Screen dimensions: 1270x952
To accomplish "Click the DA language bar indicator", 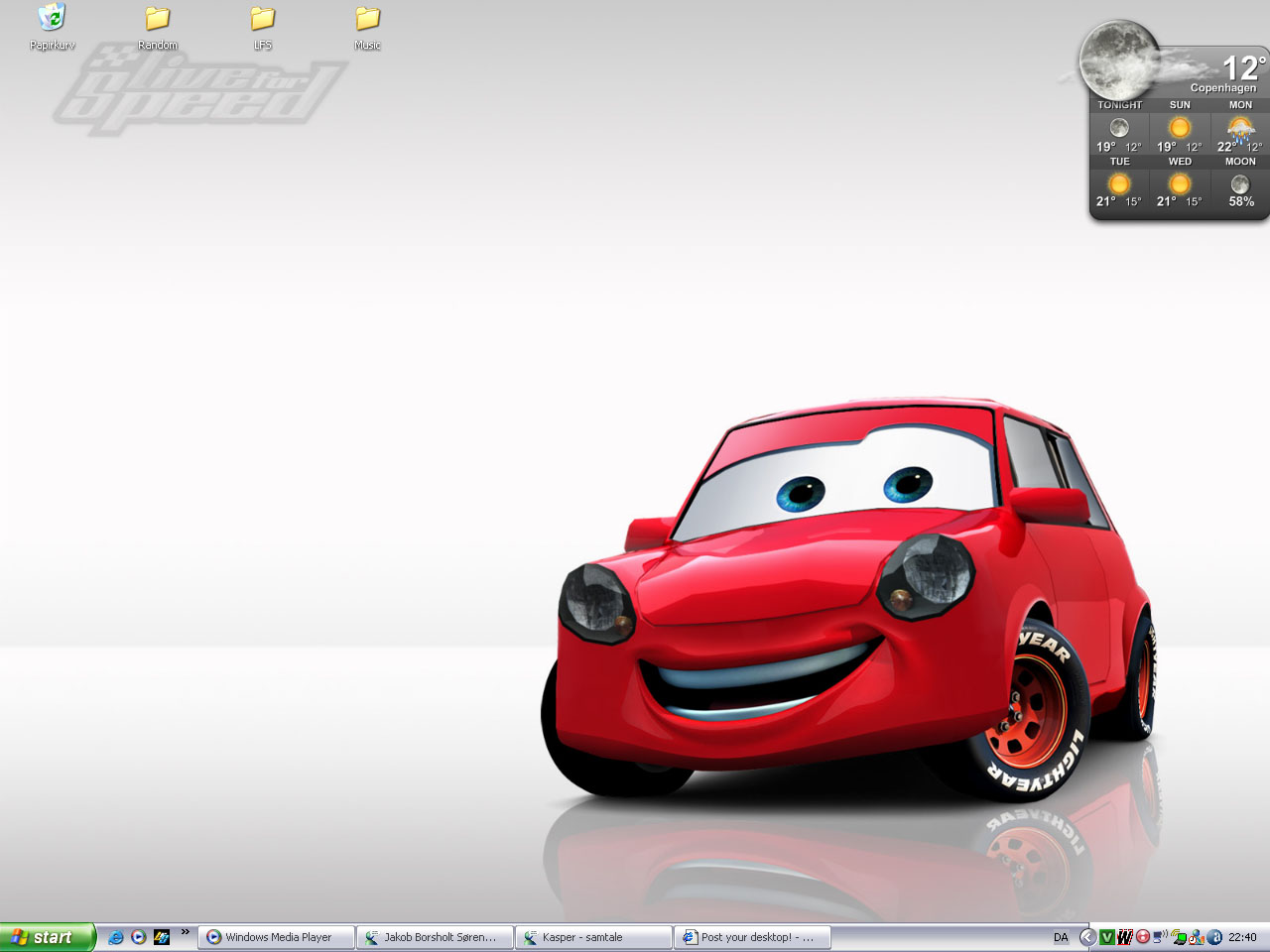I will pos(1061,937).
